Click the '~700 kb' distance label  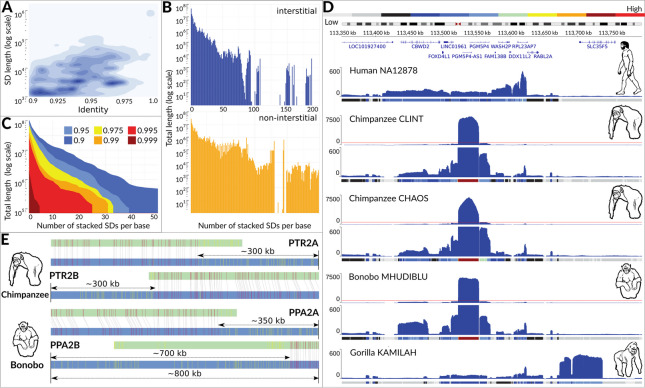click(x=169, y=353)
